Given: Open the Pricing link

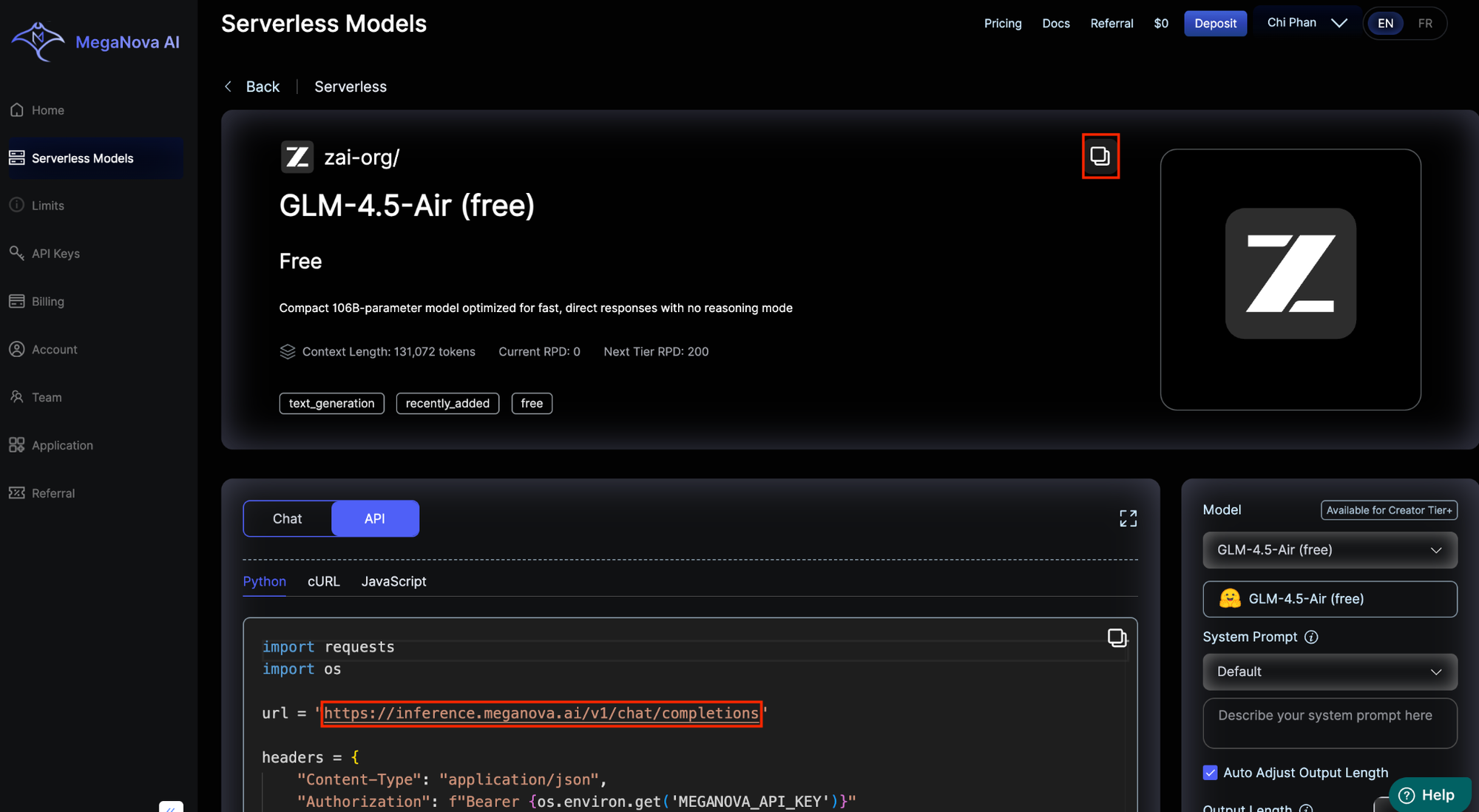Looking at the screenshot, I should [1003, 24].
